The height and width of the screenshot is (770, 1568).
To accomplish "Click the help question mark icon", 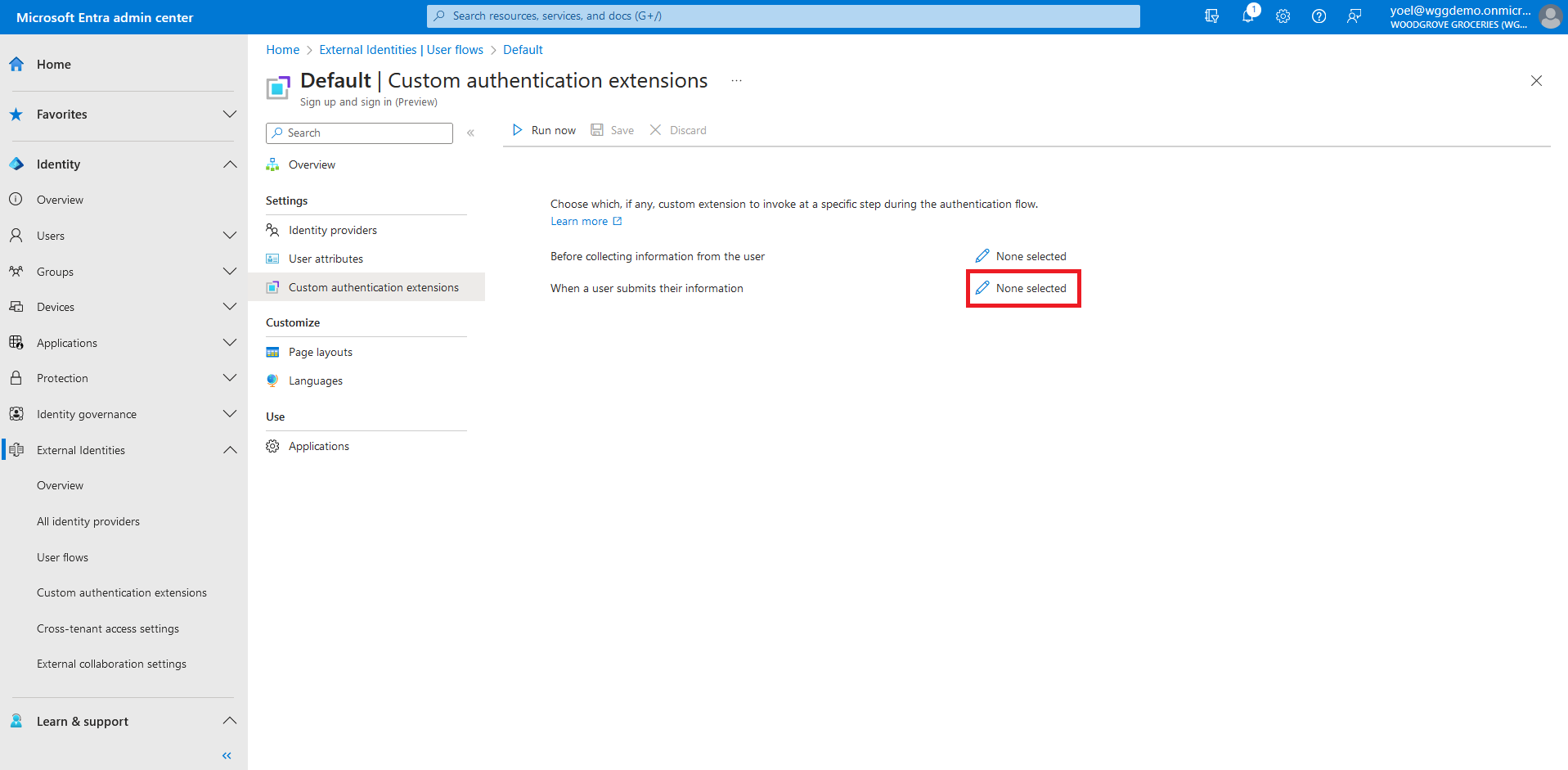I will (1319, 16).
